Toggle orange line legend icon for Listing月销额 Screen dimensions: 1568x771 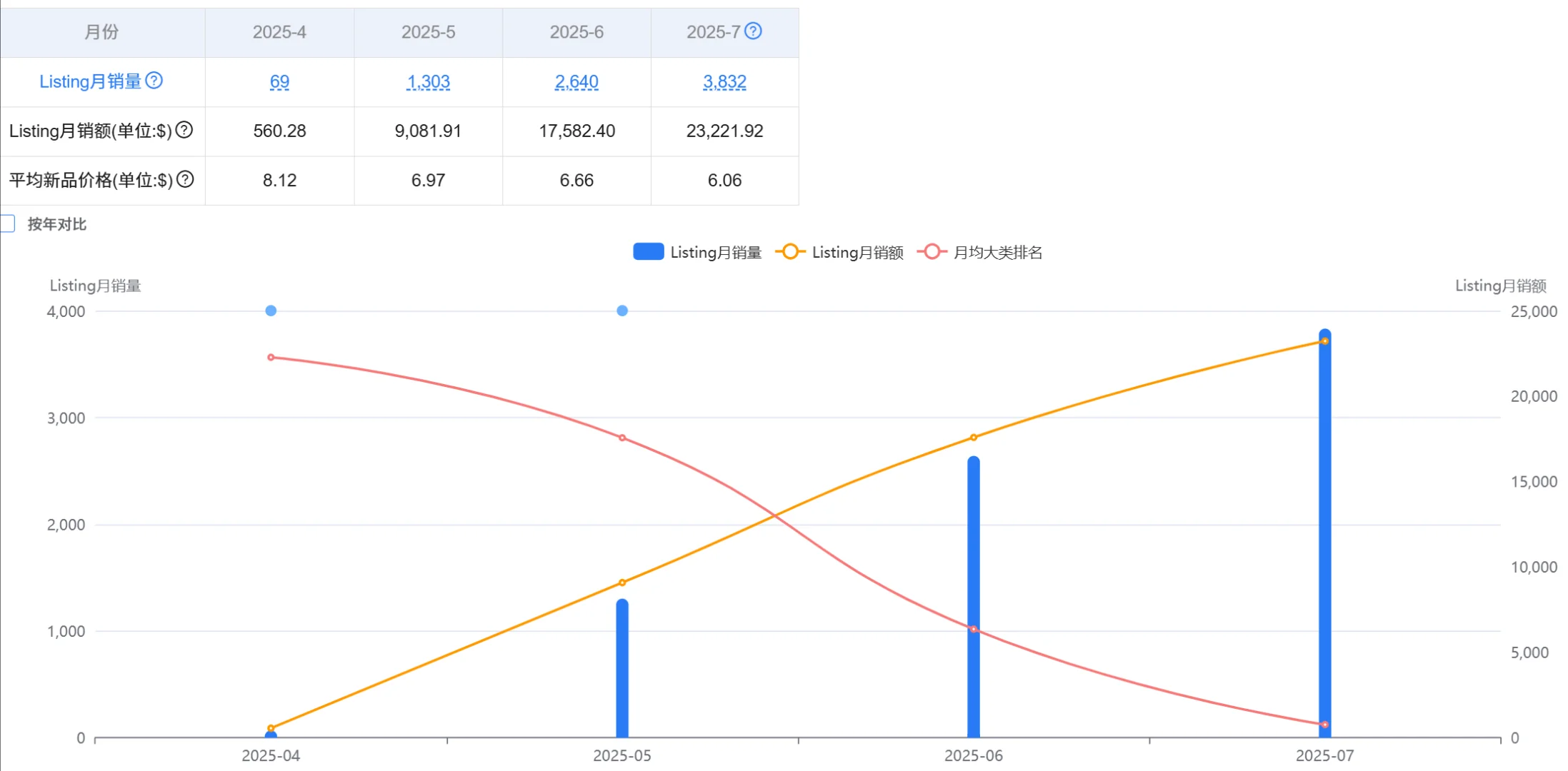click(x=790, y=251)
